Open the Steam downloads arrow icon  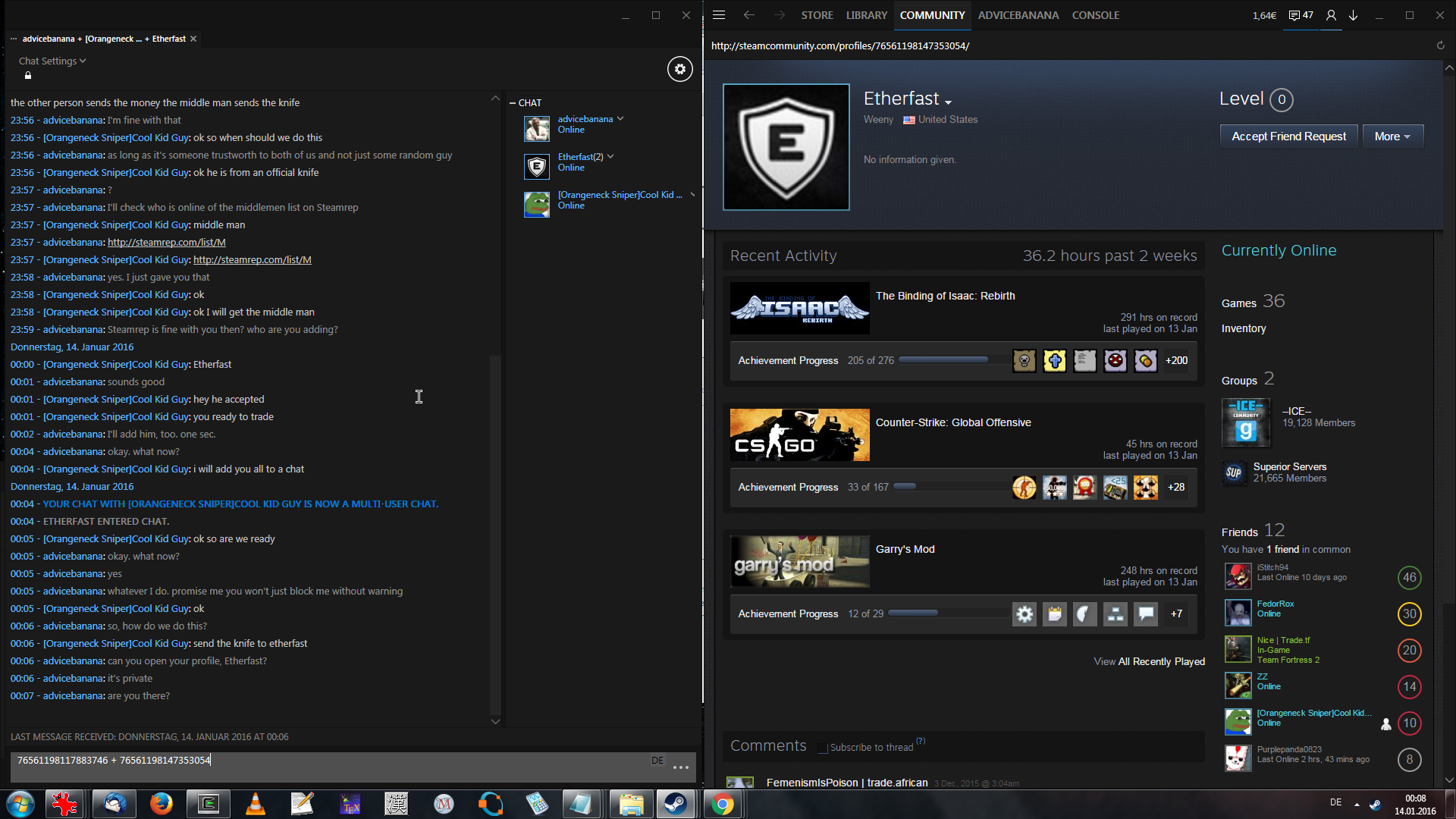[x=1353, y=15]
